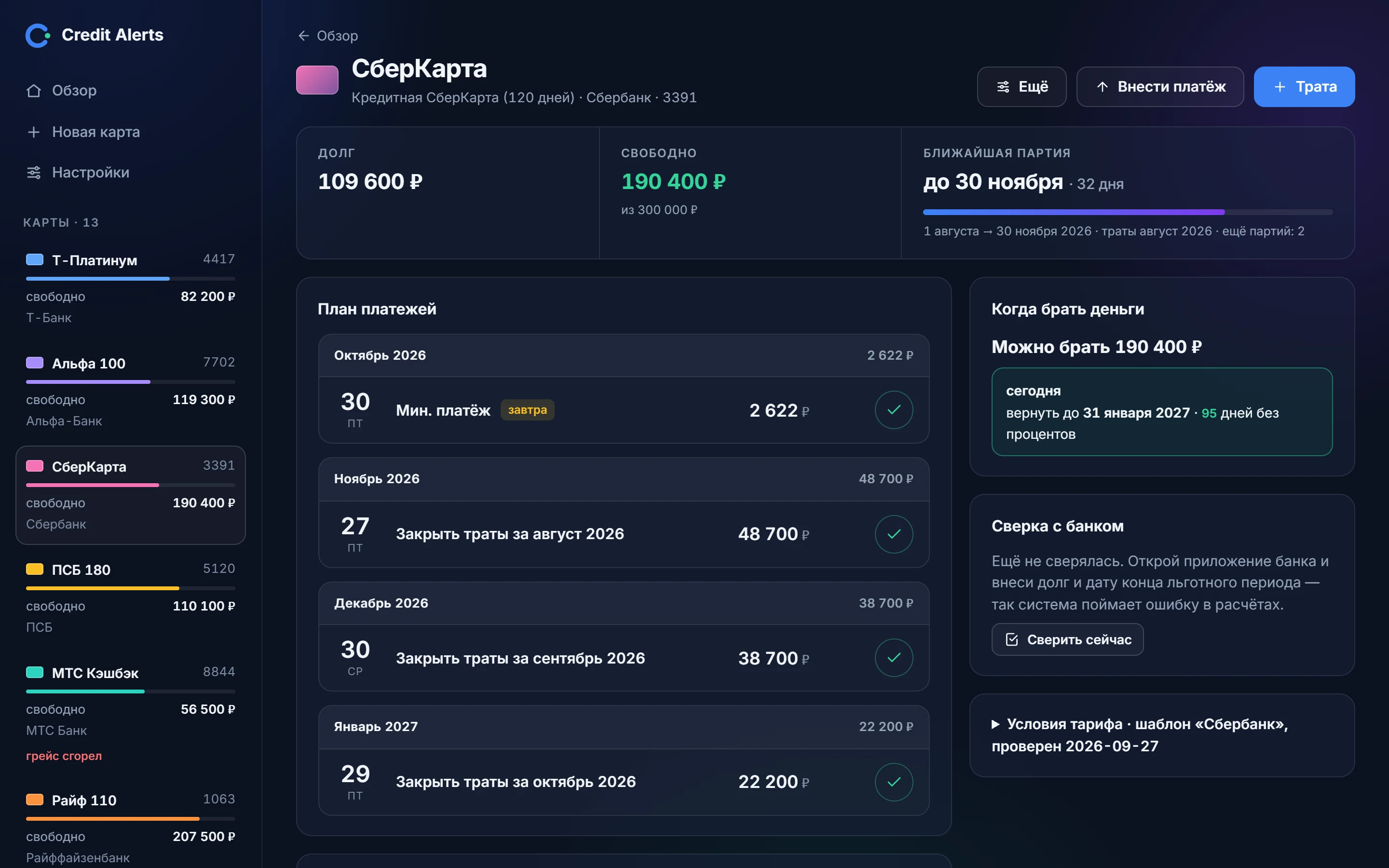1389x868 pixels.
Task: Check off Закрыть траты за август 2026
Action: click(x=894, y=534)
